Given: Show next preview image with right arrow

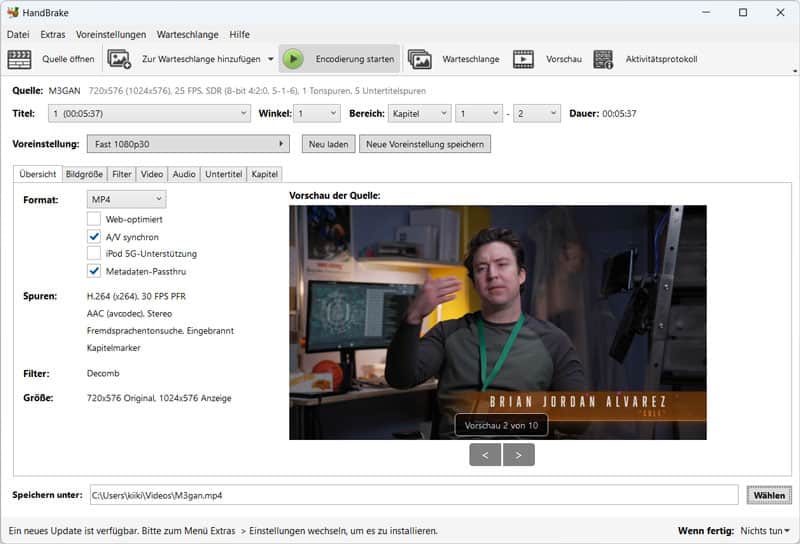Looking at the screenshot, I should pyautogui.click(x=519, y=455).
